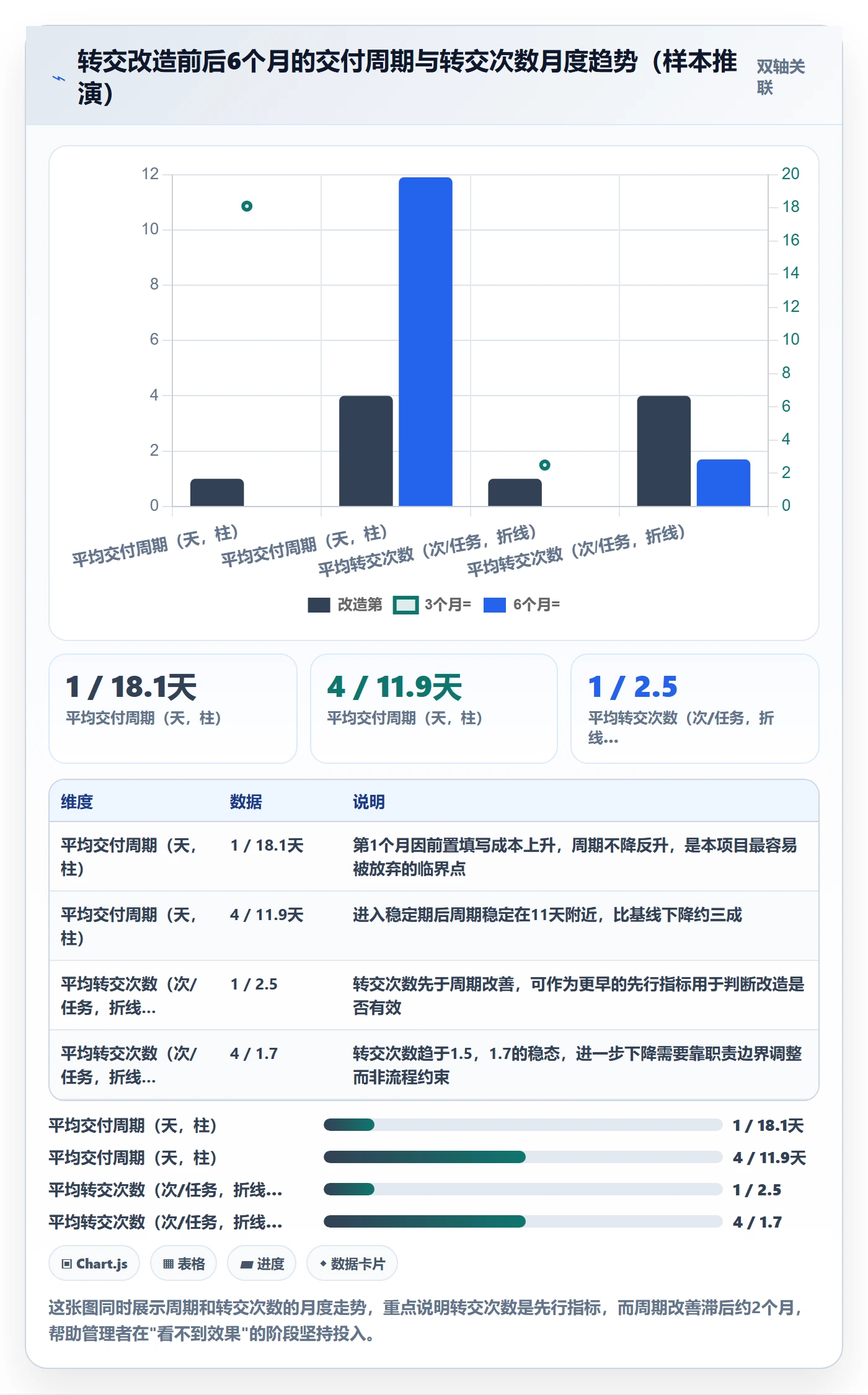Click the table cell reading 1 / 2.5
Screen dimensions: 868x1395
[x=254, y=985]
